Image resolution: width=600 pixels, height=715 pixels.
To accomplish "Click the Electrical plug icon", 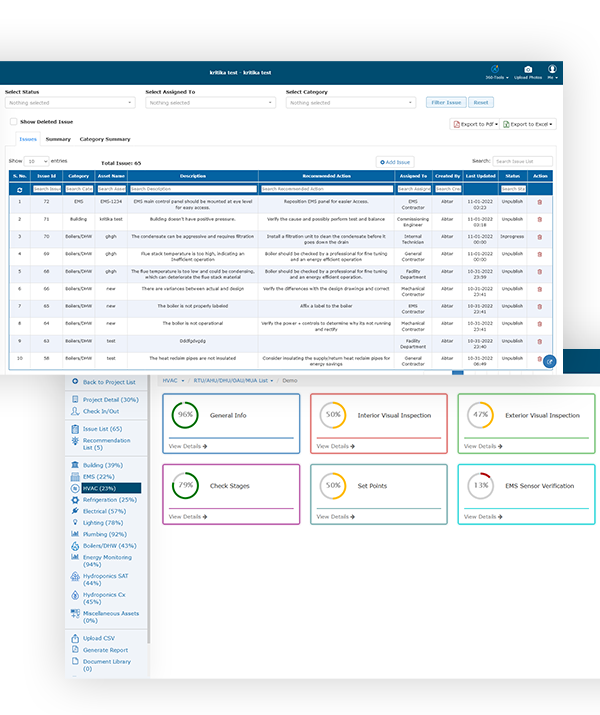I will coord(75,511).
